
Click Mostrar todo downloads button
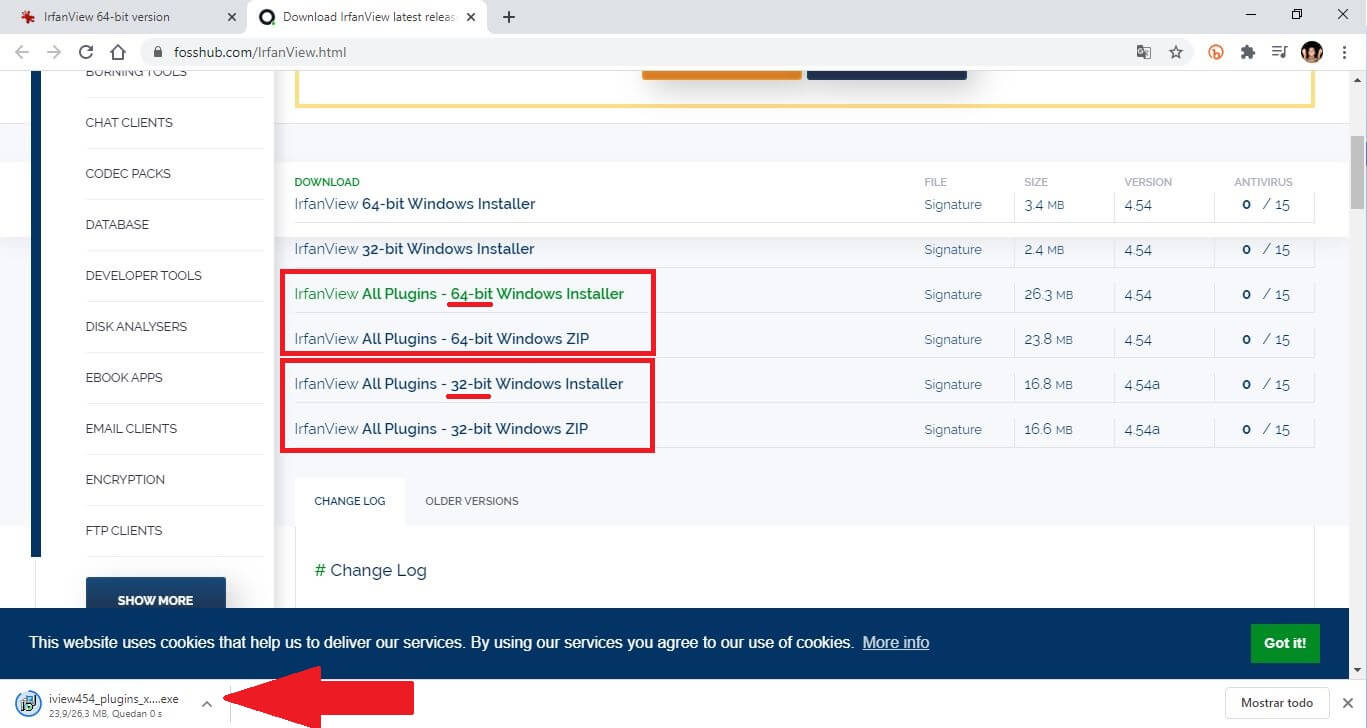point(1277,704)
